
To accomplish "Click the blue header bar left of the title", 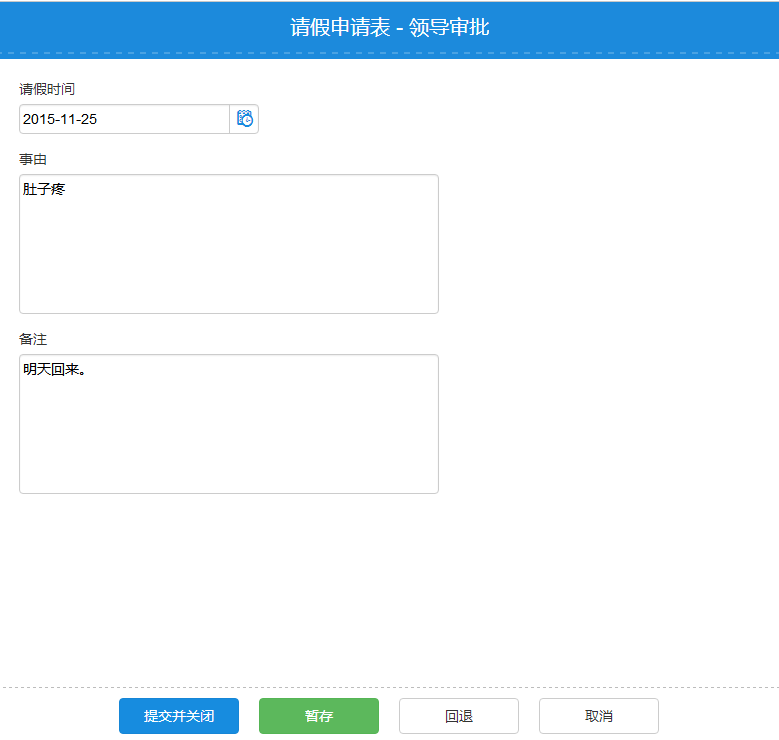I will pyautogui.click(x=120, y=27).
